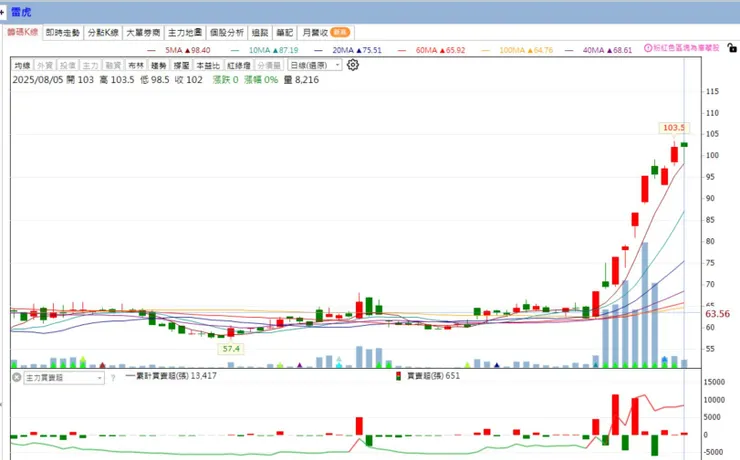Image resolution: width=740 pixels, height=460 pixels.
Task: Click the pink info circle icon
Action: pyautogui.click(x=648, y=48)
